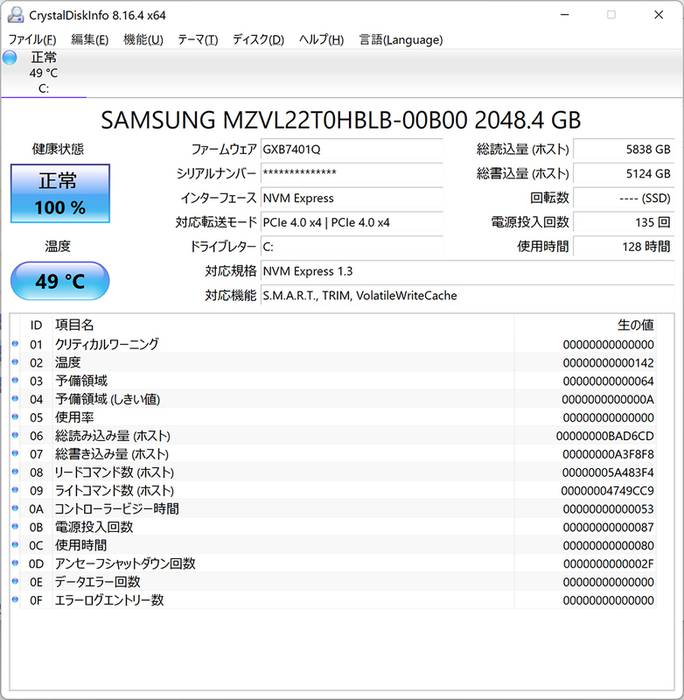The width and height of the screenshot is (684, 700).
Task: Click the firmware field GXB7401Q
Action: (x=352, y=150)
